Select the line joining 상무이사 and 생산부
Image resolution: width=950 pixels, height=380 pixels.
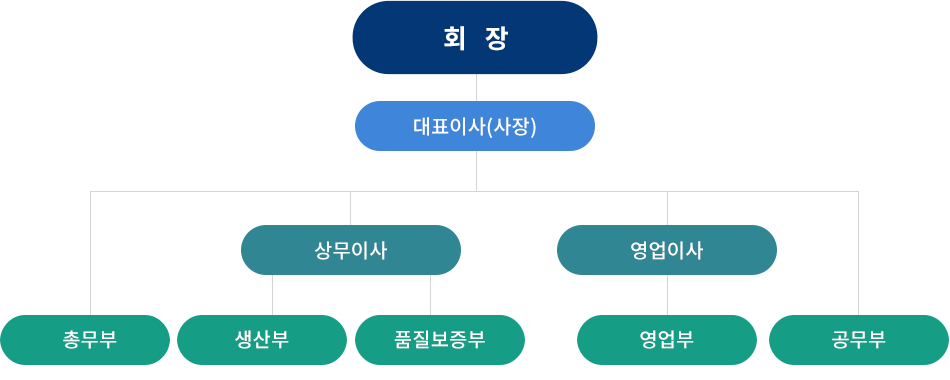[x=273, y=295]
